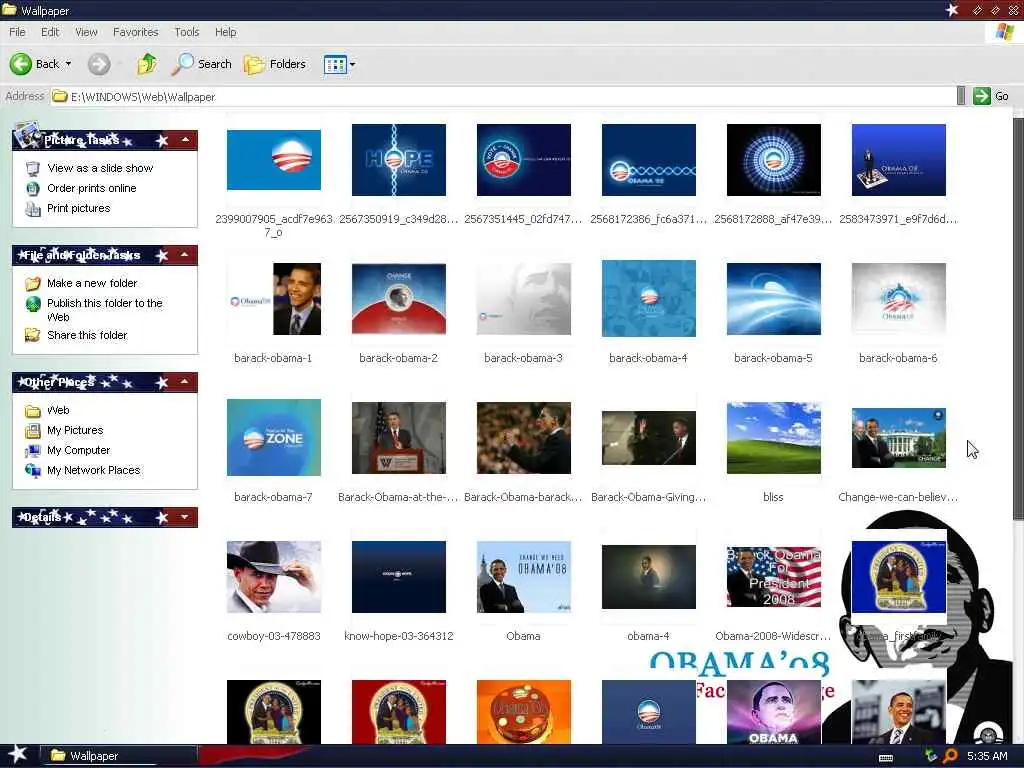Click Make a new folder
Image resolution: width=1024 pixels, height=768 pixels.
(92, 283)
